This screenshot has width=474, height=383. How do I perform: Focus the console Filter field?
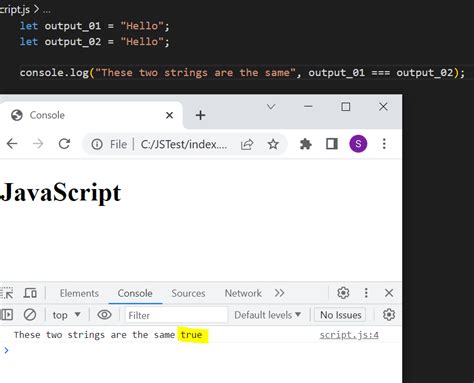176,315
